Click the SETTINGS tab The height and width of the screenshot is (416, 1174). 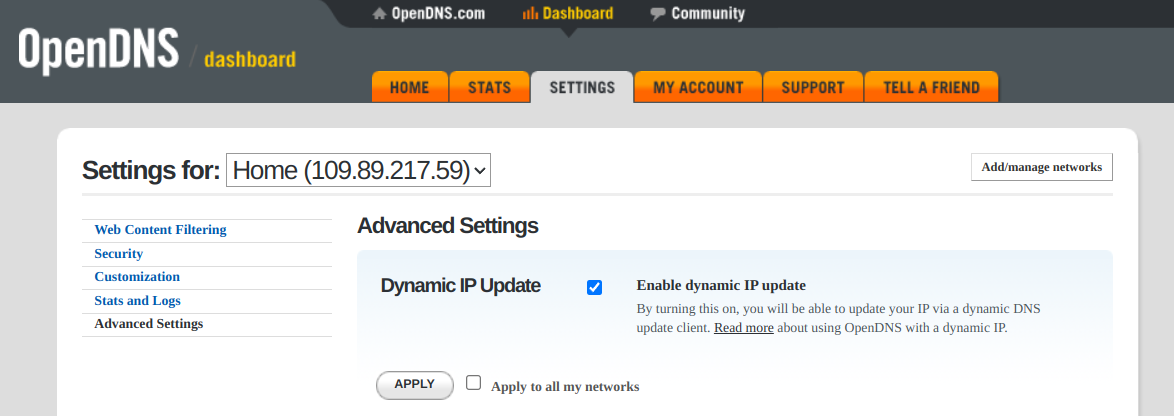[x=582, y=87]
